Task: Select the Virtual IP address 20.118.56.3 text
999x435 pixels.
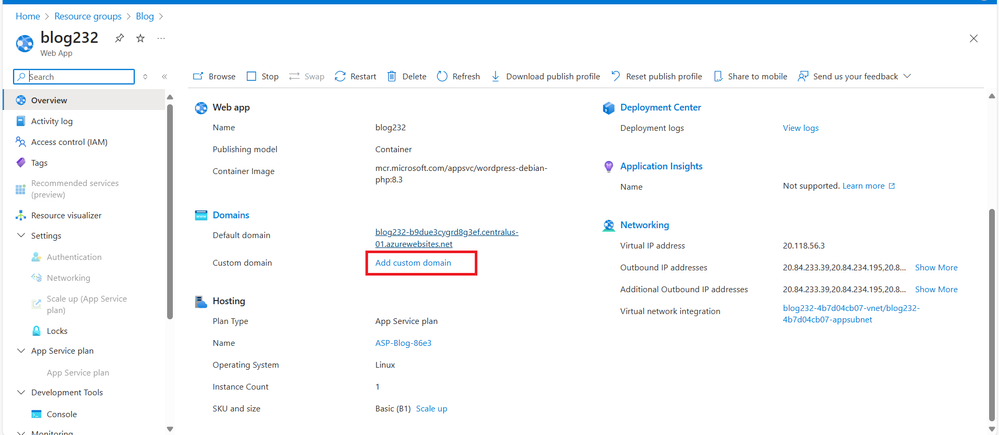Action: [x=802, y=246]
